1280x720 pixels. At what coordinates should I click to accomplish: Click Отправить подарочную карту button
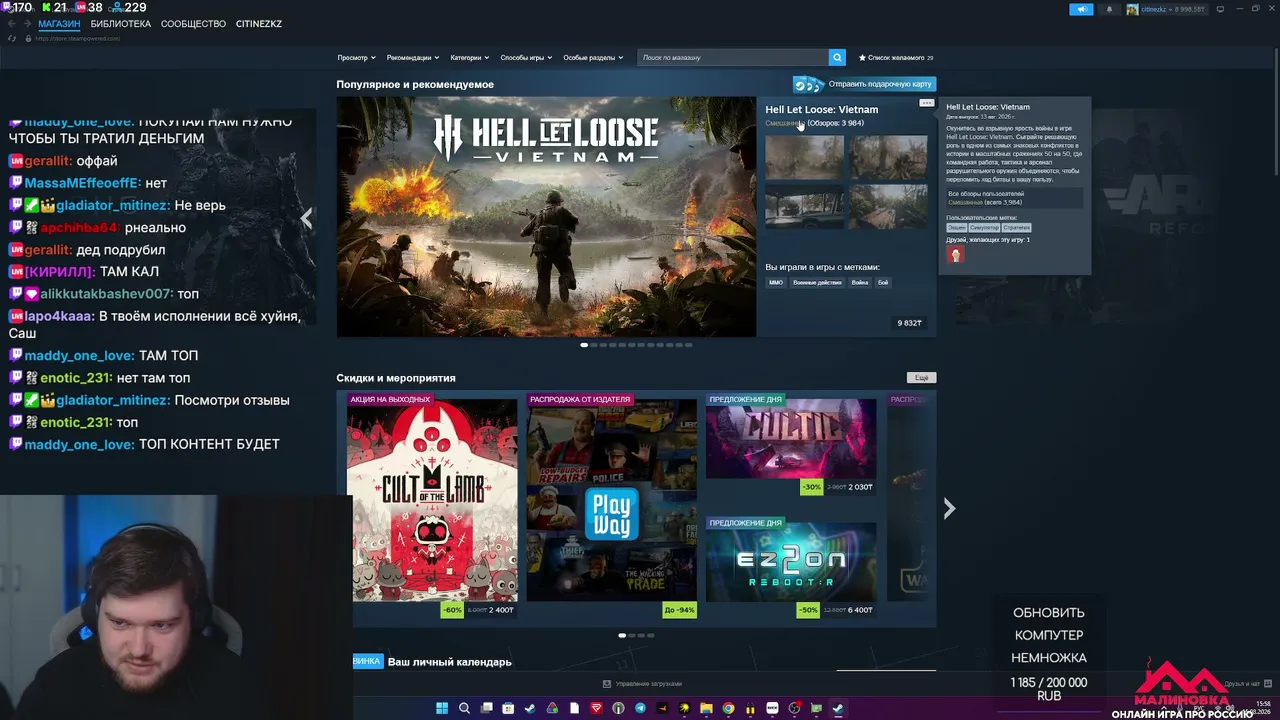(x=864, y=84)
